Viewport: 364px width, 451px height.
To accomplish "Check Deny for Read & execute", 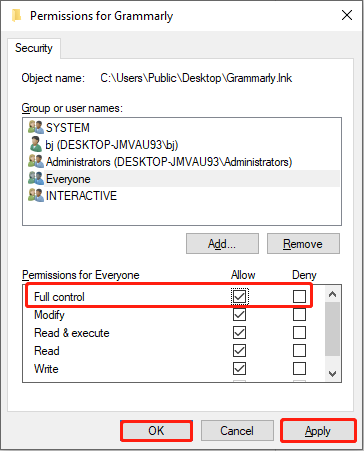I will click(299, 332).
